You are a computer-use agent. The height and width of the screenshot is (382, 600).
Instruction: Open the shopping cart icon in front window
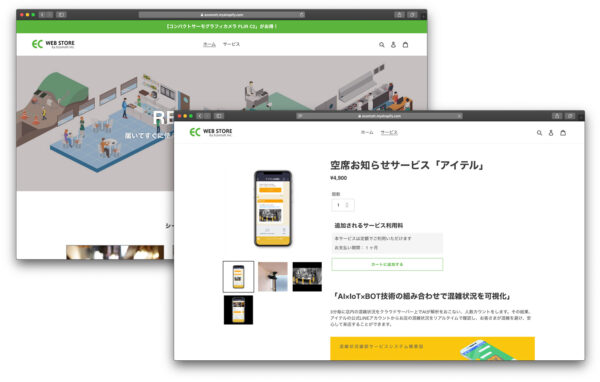tap(563, 133)
